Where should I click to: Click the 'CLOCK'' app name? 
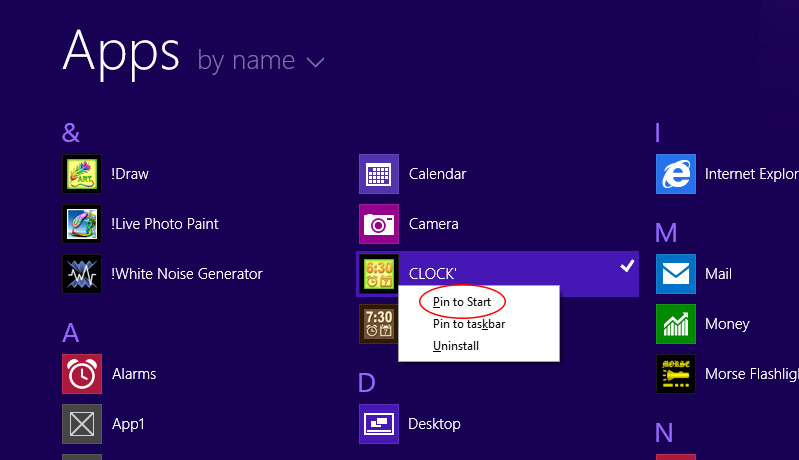coord(433,274)
